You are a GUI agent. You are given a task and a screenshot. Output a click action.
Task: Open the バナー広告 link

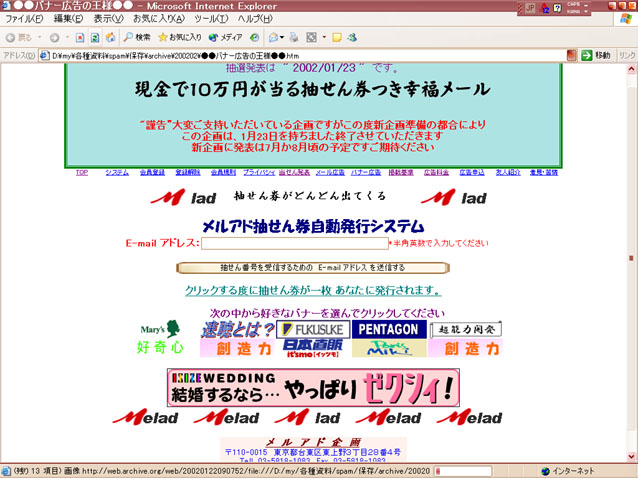click(x=366, y=172)
